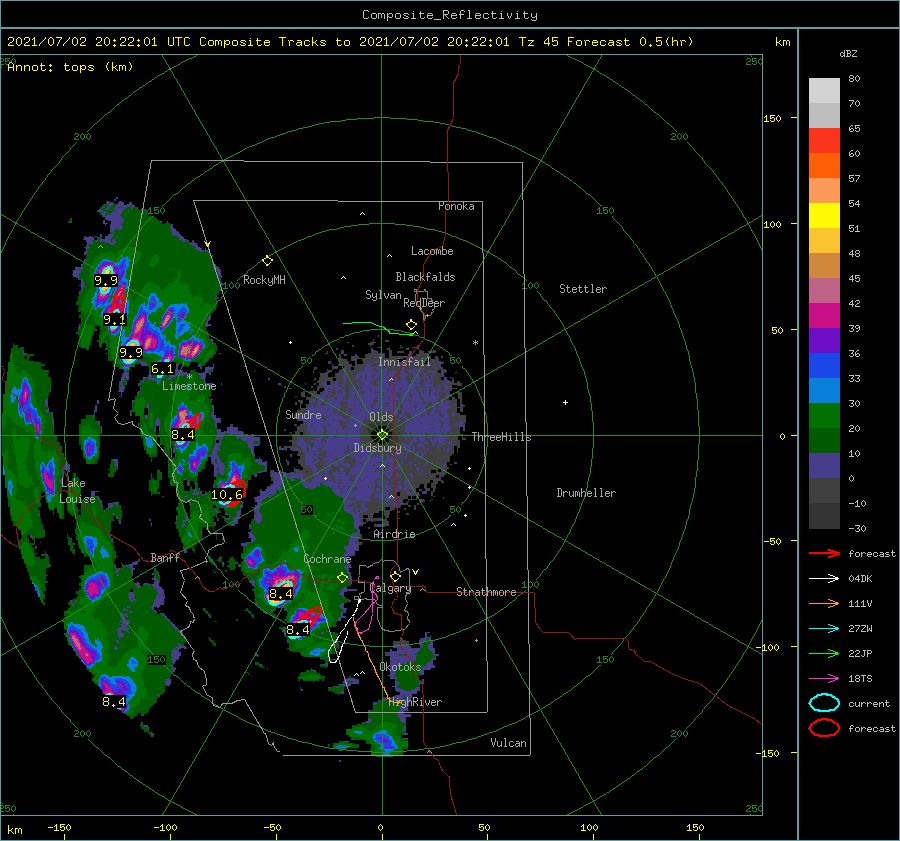Image resolution: width=900 pixels, height=841 pixels.
Task: Click the cyan current storm ellipse legend icon
Action: pos(824,703)
